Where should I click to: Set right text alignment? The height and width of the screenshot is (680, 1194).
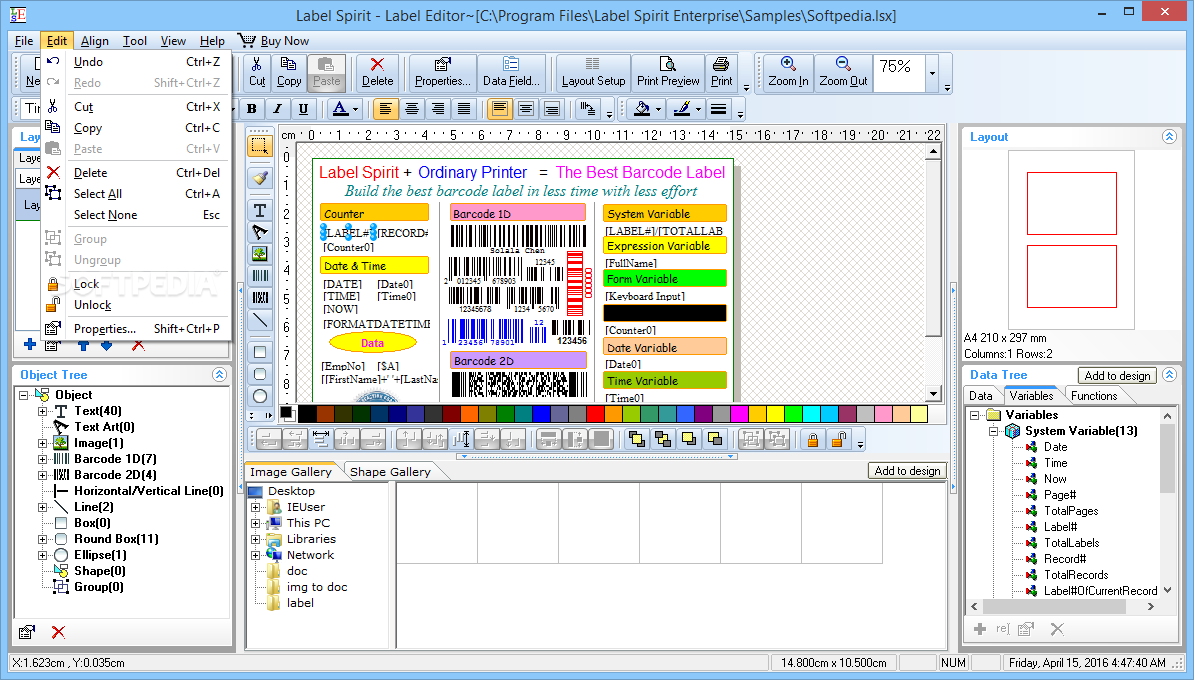pyautogui.click(x=438, y=109)
